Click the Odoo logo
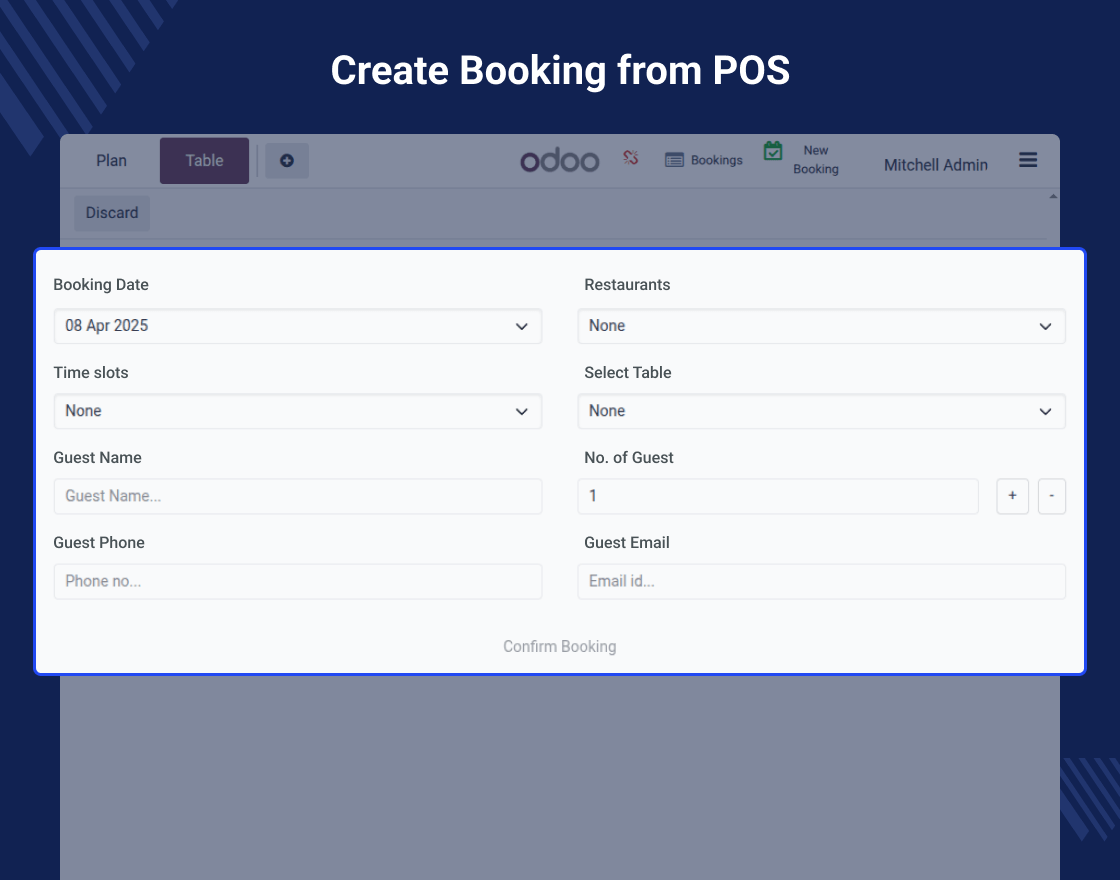Viewport: 1120px width, 880px height. 559,161
